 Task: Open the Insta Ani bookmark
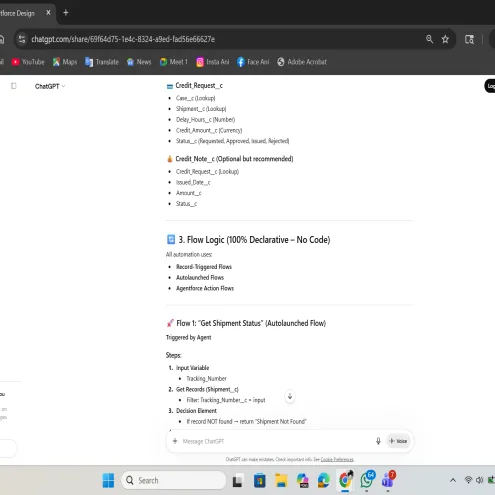(x=213, y=62)
